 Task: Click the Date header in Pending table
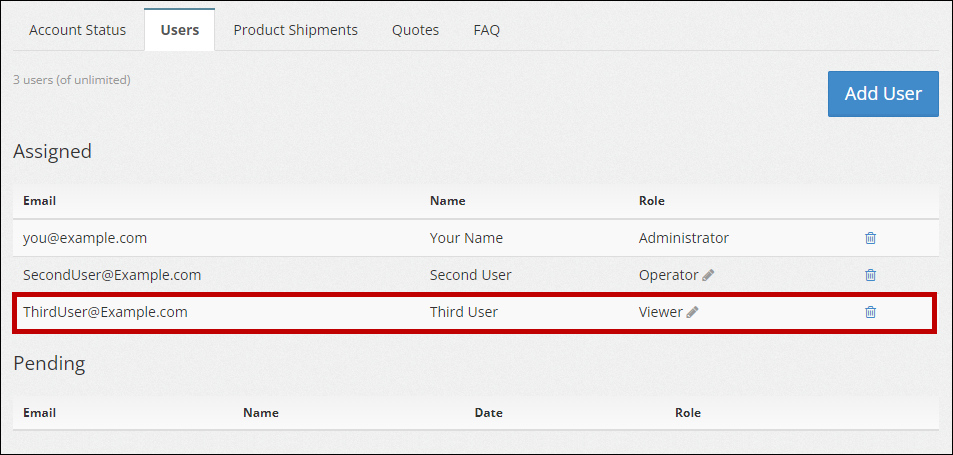point(488,412)
